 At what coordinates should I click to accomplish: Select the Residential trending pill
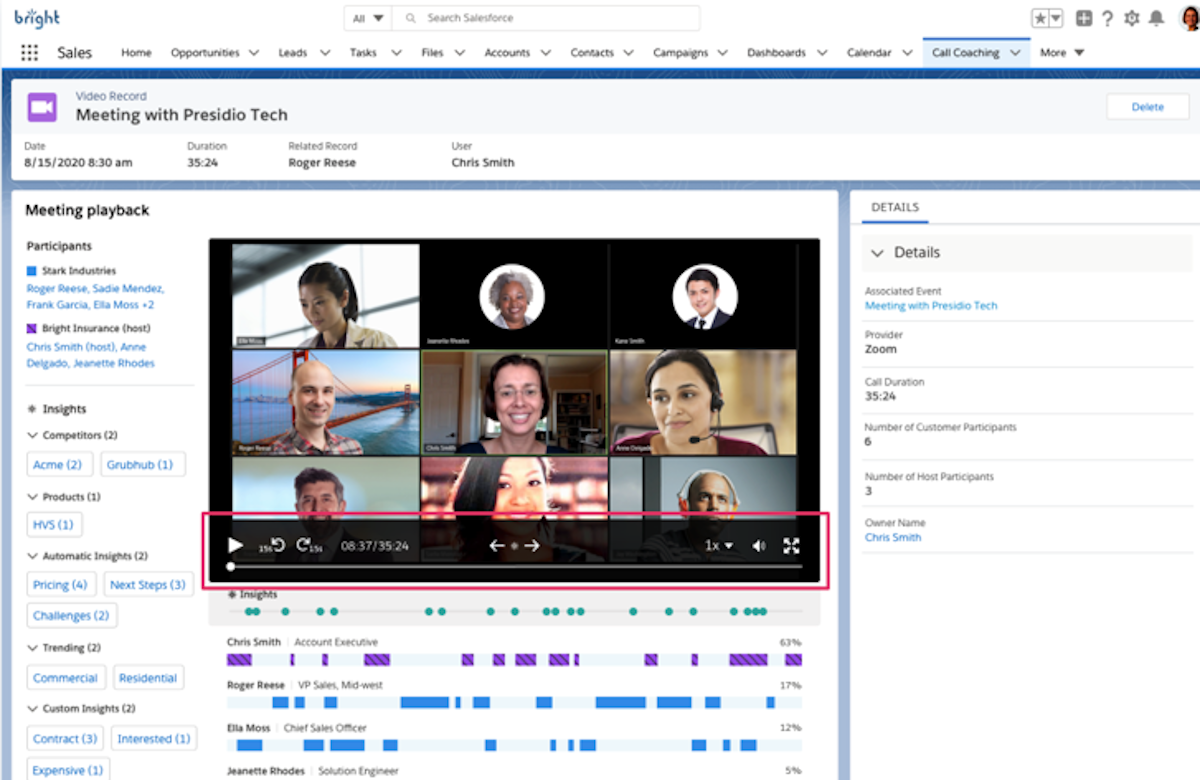(x=148, y=678)
